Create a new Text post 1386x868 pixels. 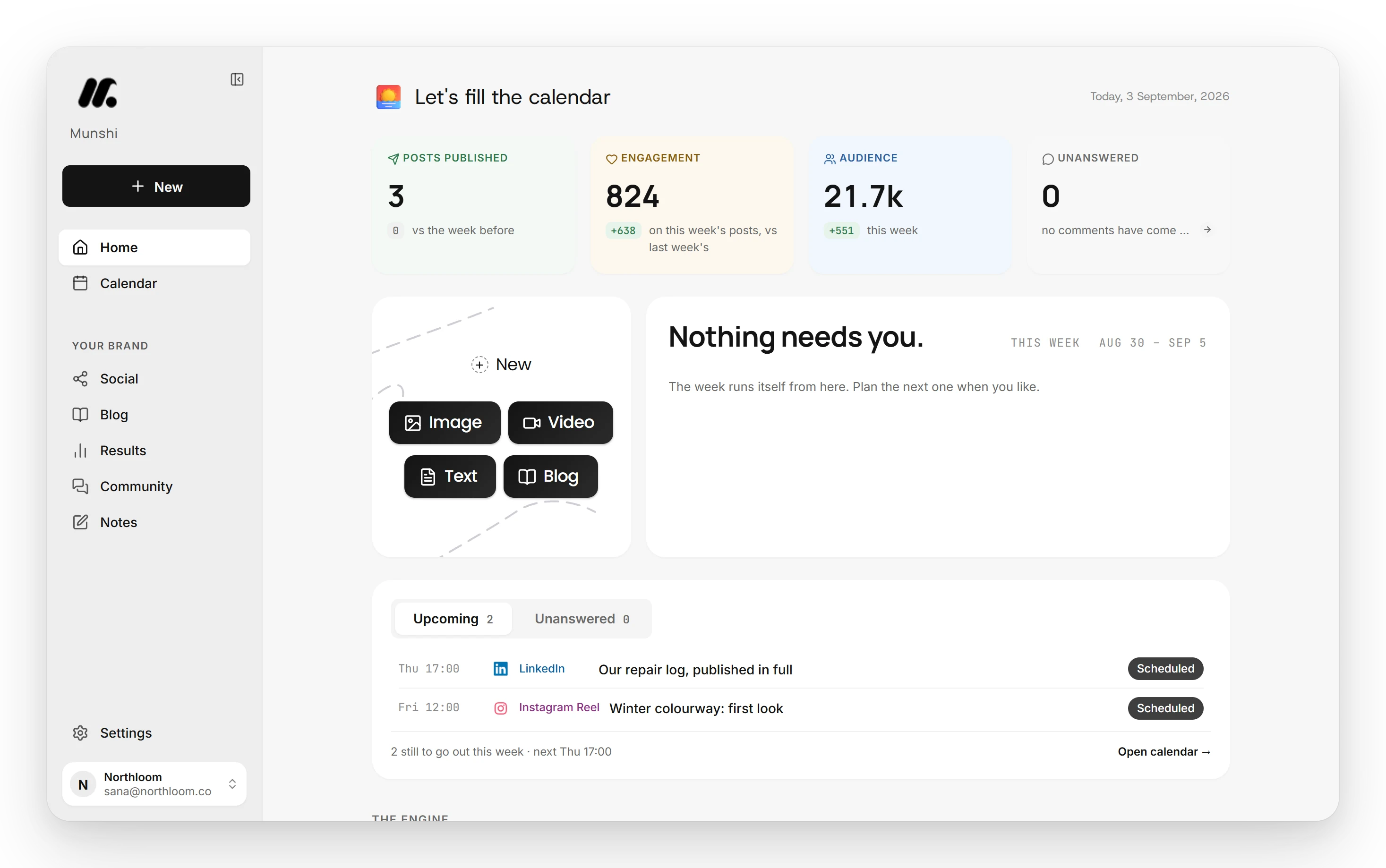point(450,477)
